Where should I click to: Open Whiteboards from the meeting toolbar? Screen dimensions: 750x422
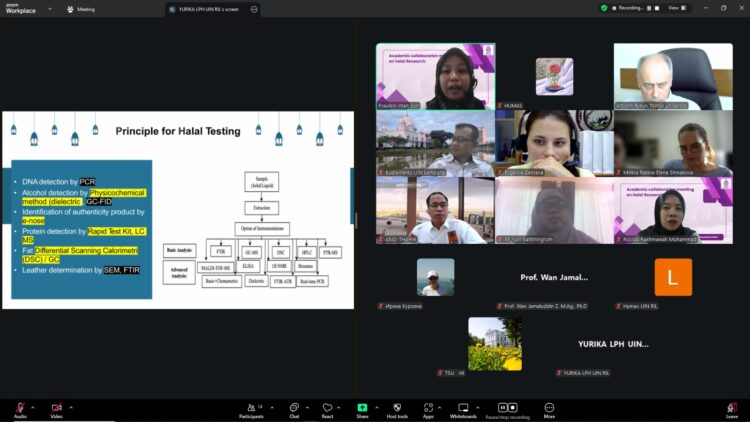coord(463,408)
